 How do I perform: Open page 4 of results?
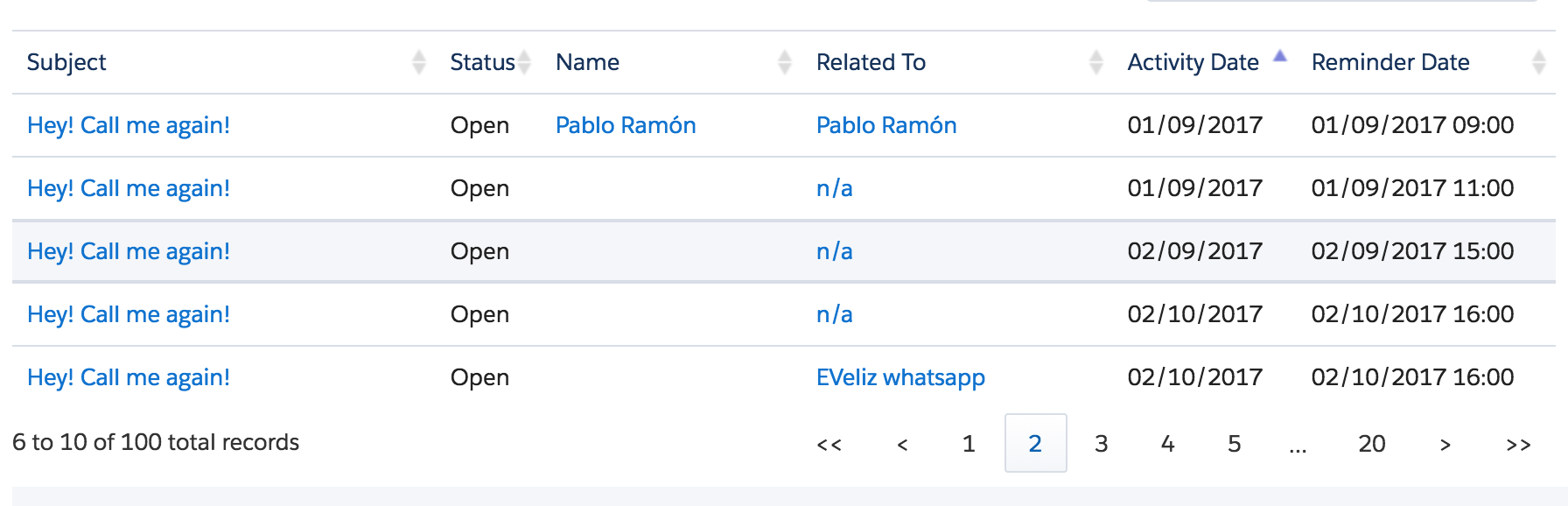click(1167, 444)
